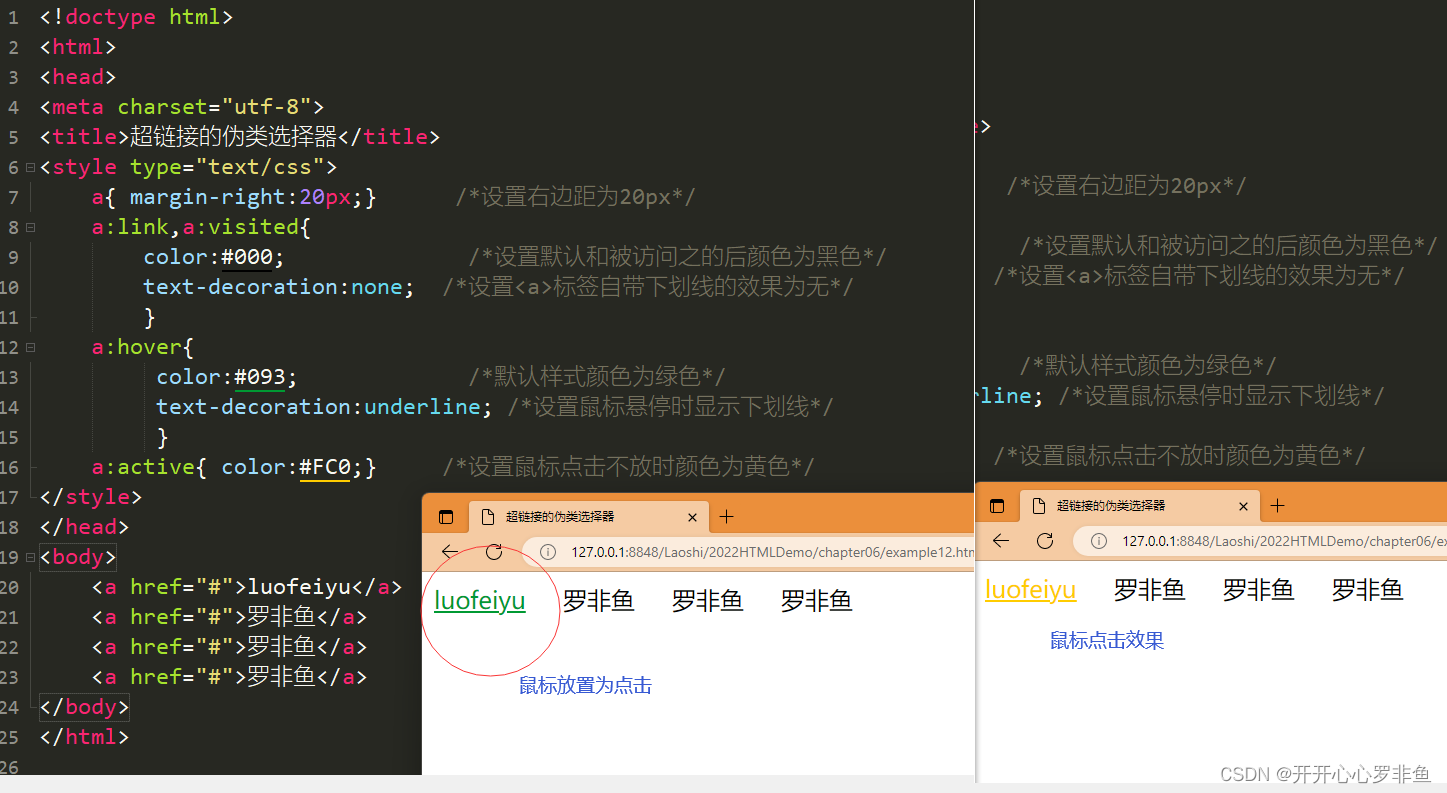Image resolution: width=1447 pixels, height=793 pixels.
Task: Collapse the style block fold marker on line 6
Action: click(x=30, y=167)
